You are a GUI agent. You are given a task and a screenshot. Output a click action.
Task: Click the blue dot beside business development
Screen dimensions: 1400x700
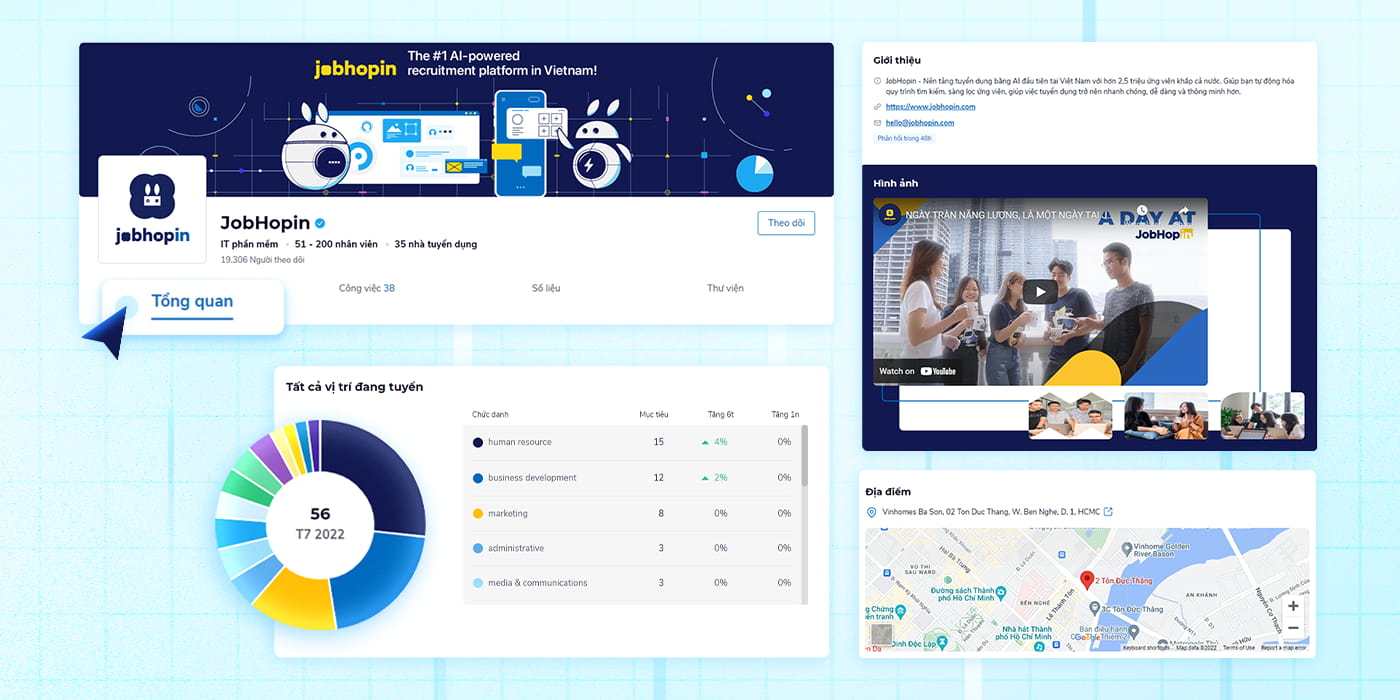(x=478, y=478)
